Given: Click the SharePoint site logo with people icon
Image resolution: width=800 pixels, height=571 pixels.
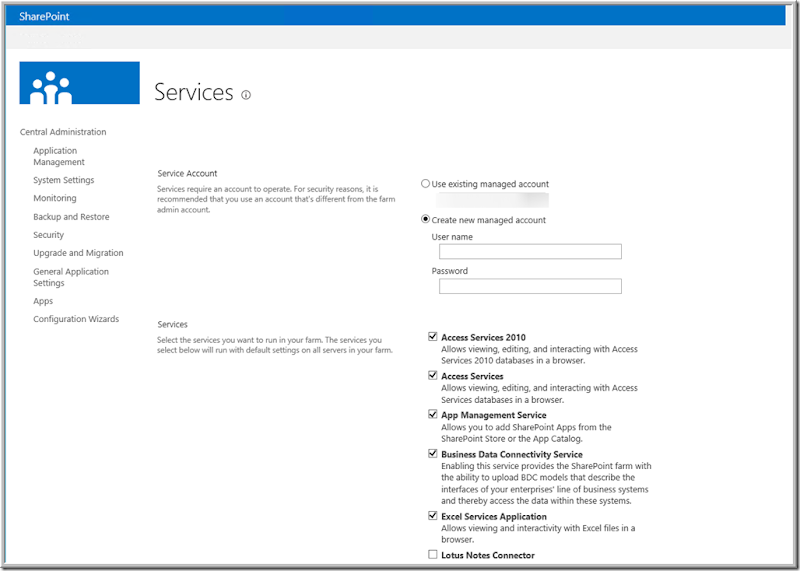Looking at the screenshot, I should tap(80, 83).
